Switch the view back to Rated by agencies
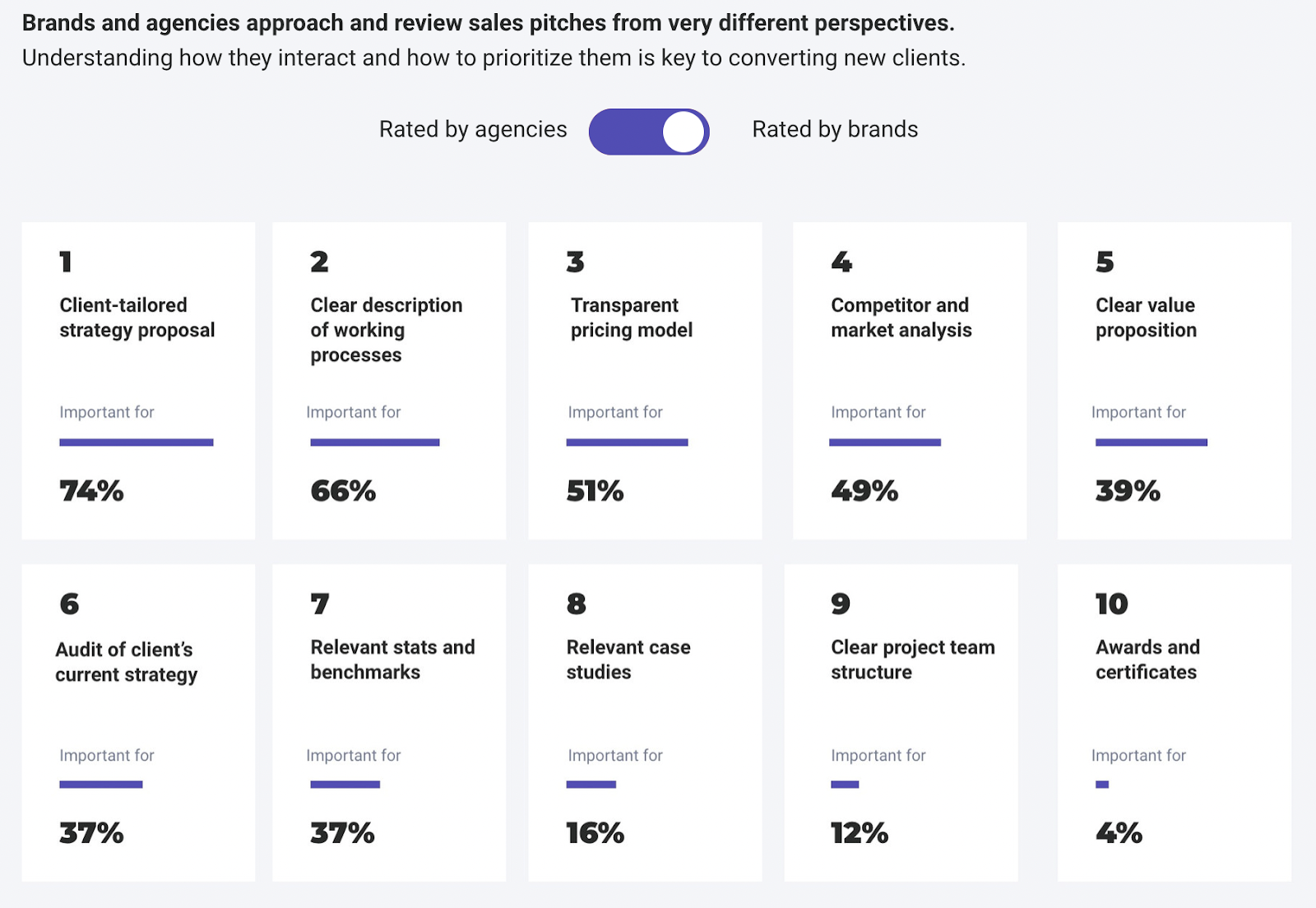Screen dimensions: 1316x908 (648, 130)
